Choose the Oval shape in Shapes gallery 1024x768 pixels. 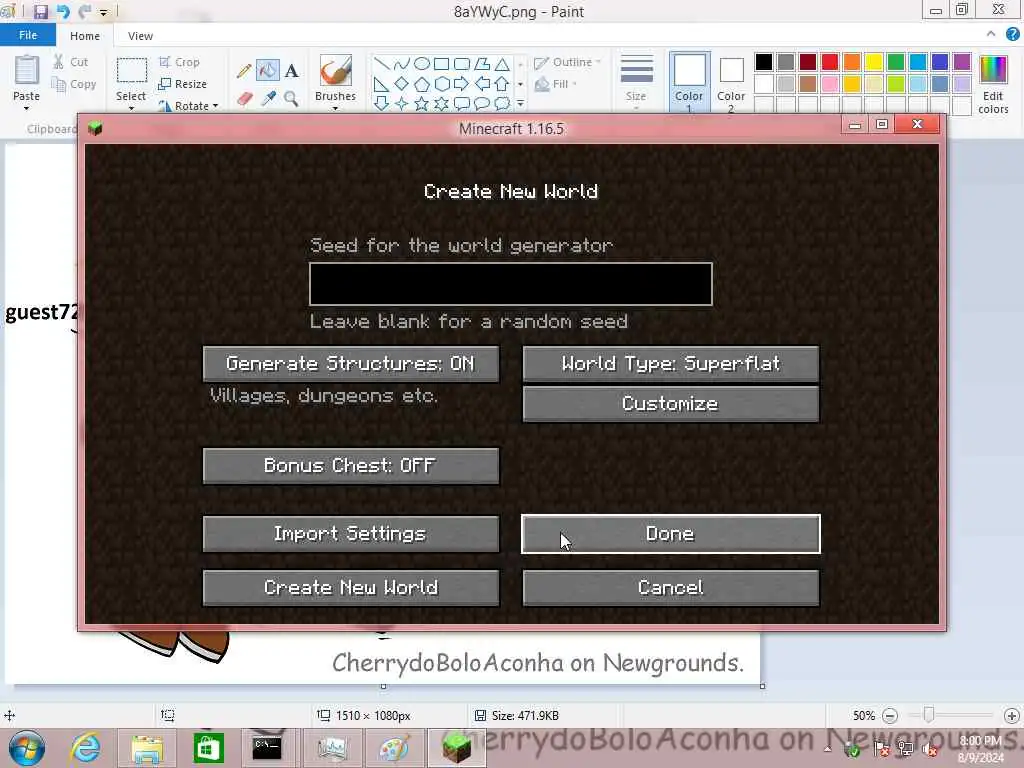tap(422, 63)
